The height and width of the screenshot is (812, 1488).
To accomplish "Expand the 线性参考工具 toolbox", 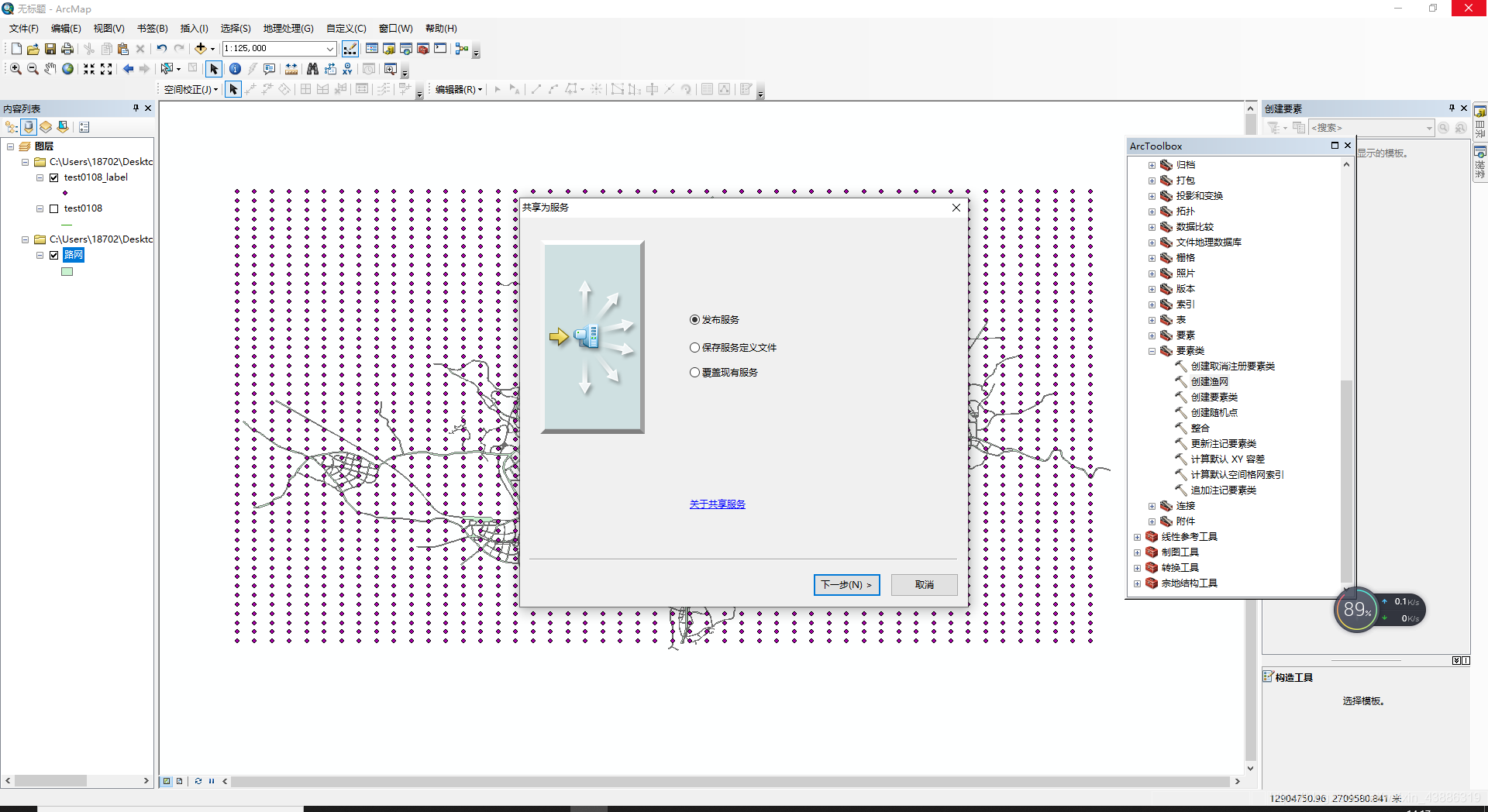I will 1137,537.
